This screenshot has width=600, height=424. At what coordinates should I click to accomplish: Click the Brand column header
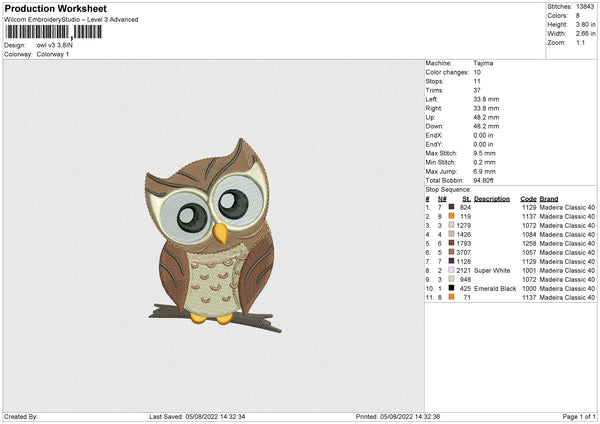pyautogui.click(x=549, y=199)
